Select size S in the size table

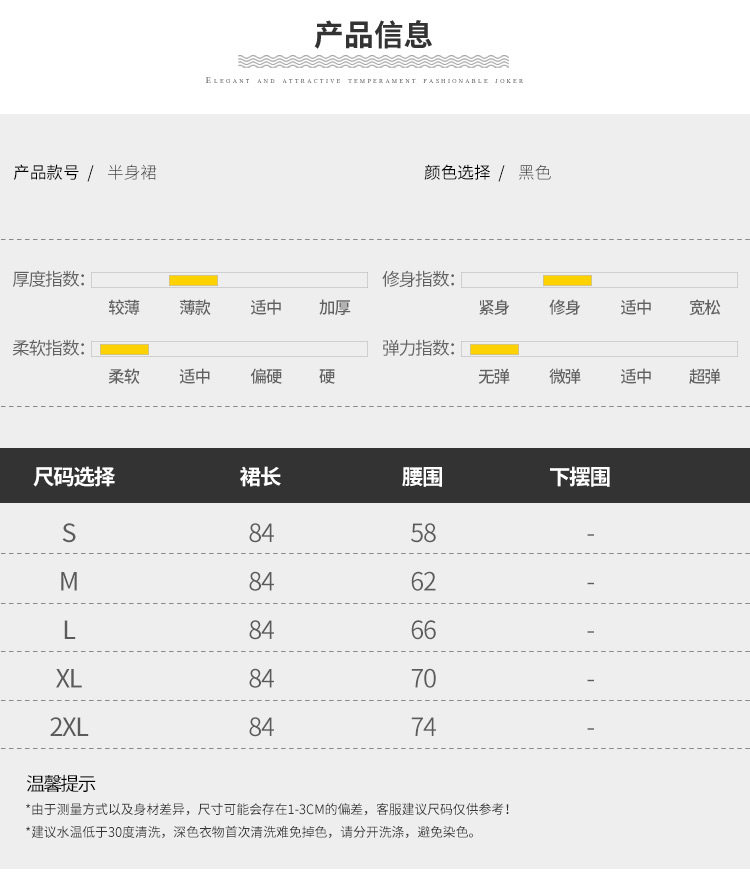point(69,533)
